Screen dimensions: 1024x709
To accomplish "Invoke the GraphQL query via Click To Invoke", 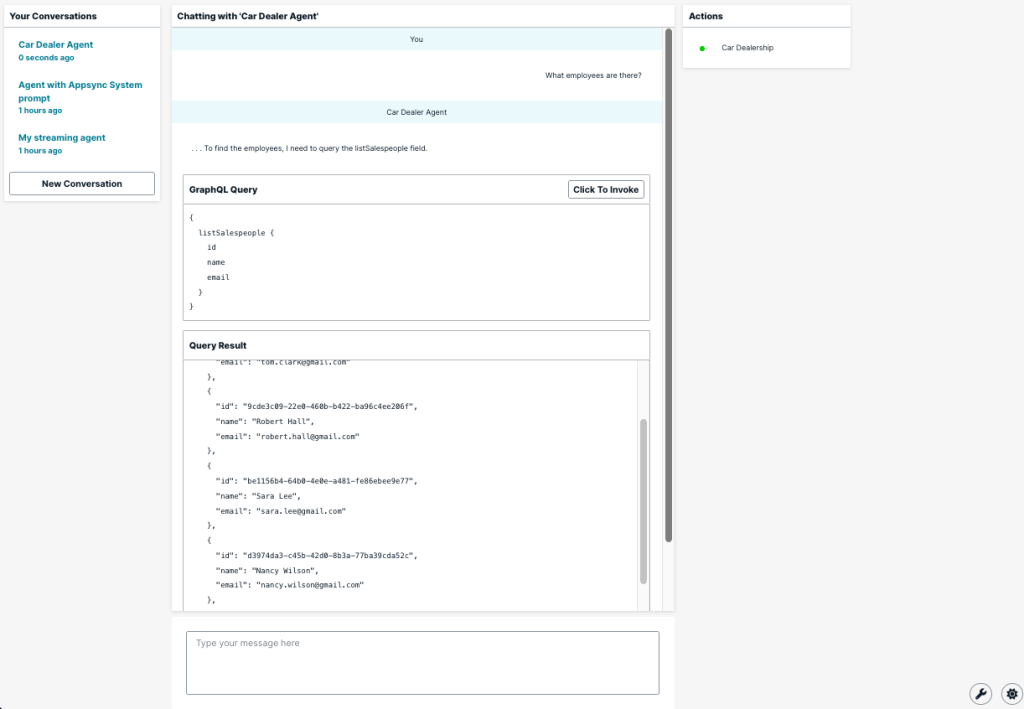I will click(606, 189).
